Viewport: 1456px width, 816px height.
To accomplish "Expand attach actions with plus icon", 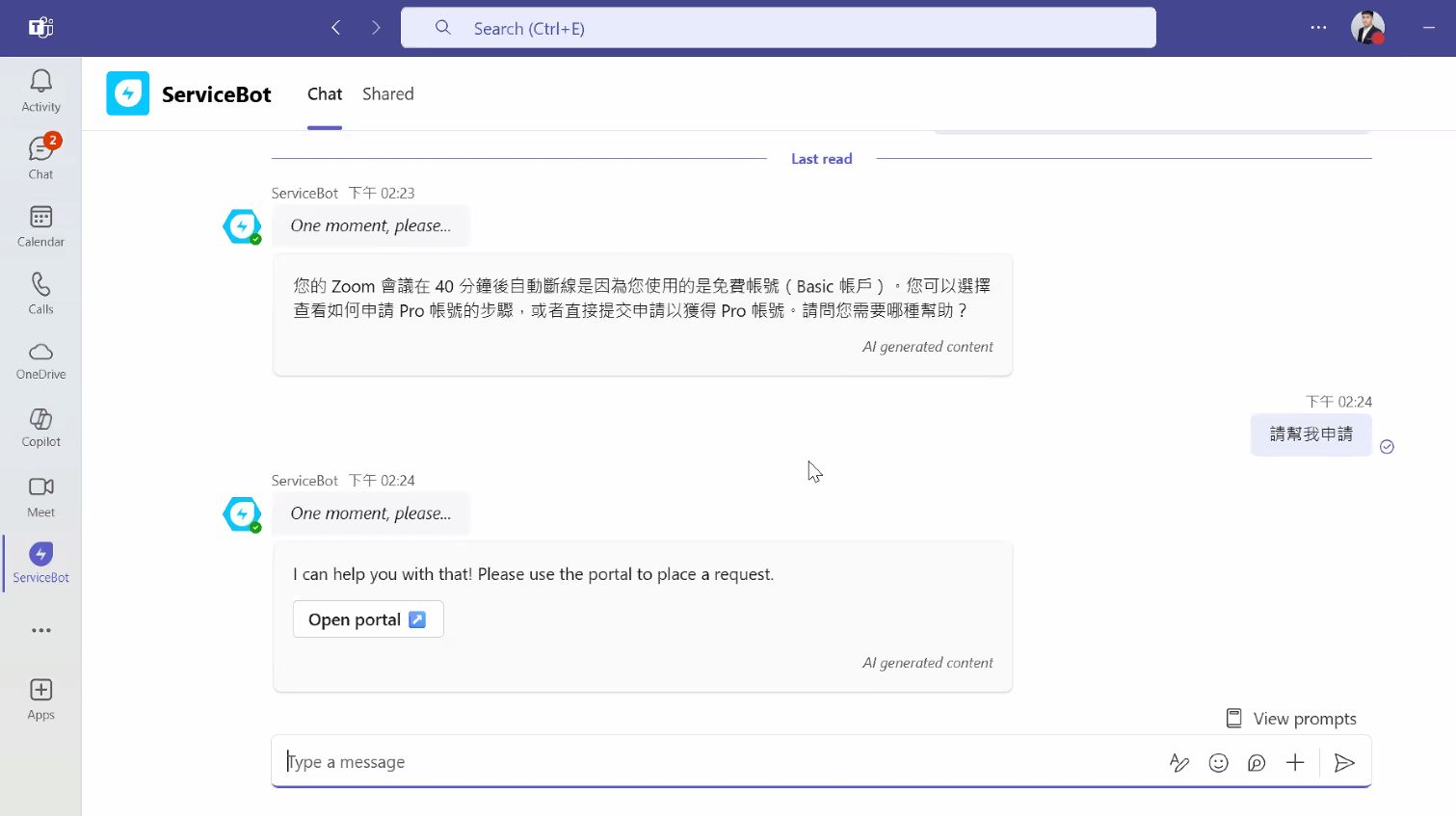I will 1295,763.
